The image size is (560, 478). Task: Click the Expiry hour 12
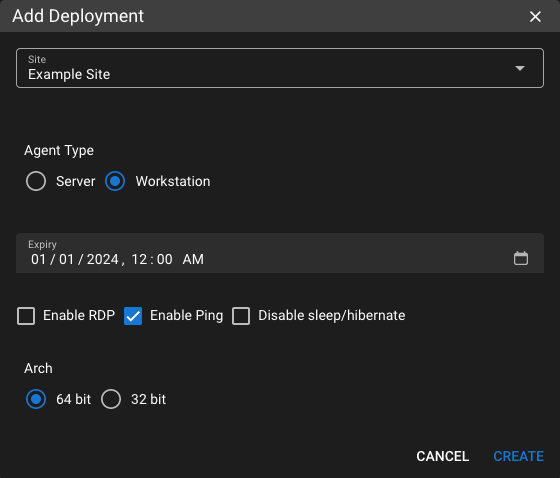pos(139,259)
